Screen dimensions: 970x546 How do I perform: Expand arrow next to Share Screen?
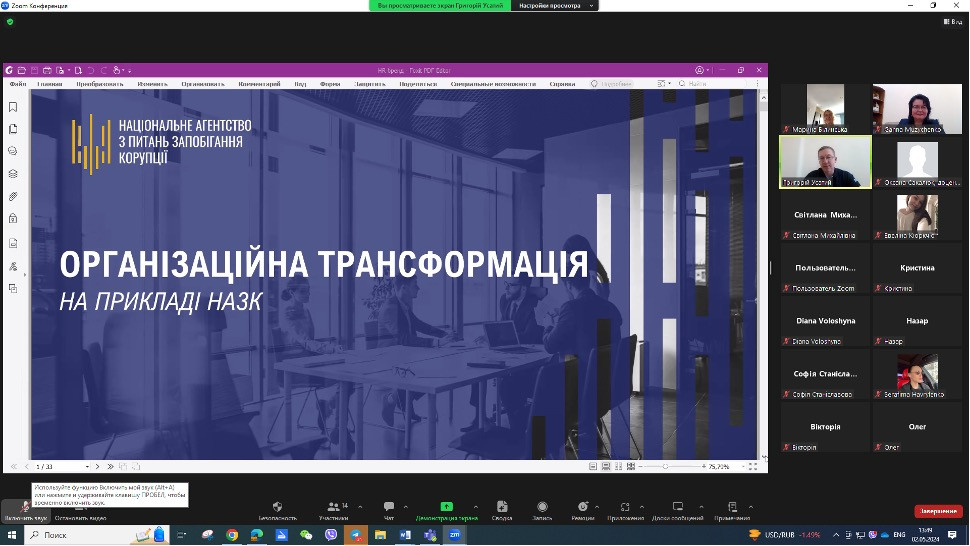476,507
